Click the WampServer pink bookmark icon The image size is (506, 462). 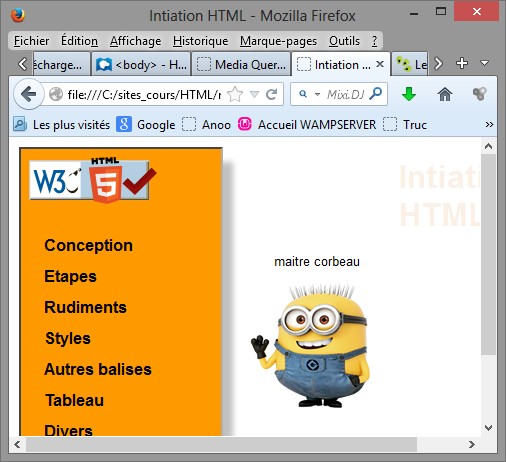click(245, 124)
